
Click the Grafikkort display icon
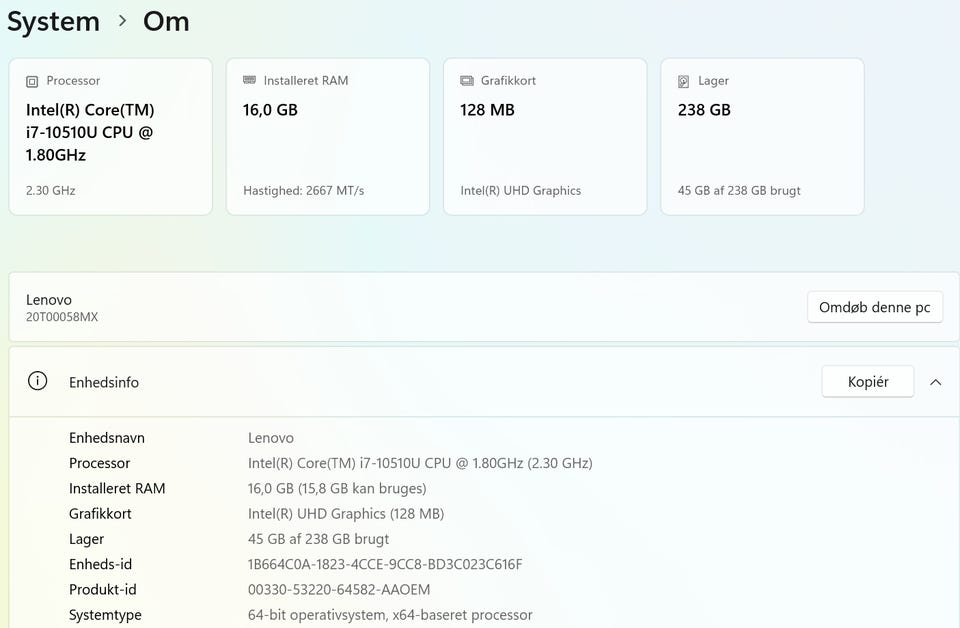467,81
